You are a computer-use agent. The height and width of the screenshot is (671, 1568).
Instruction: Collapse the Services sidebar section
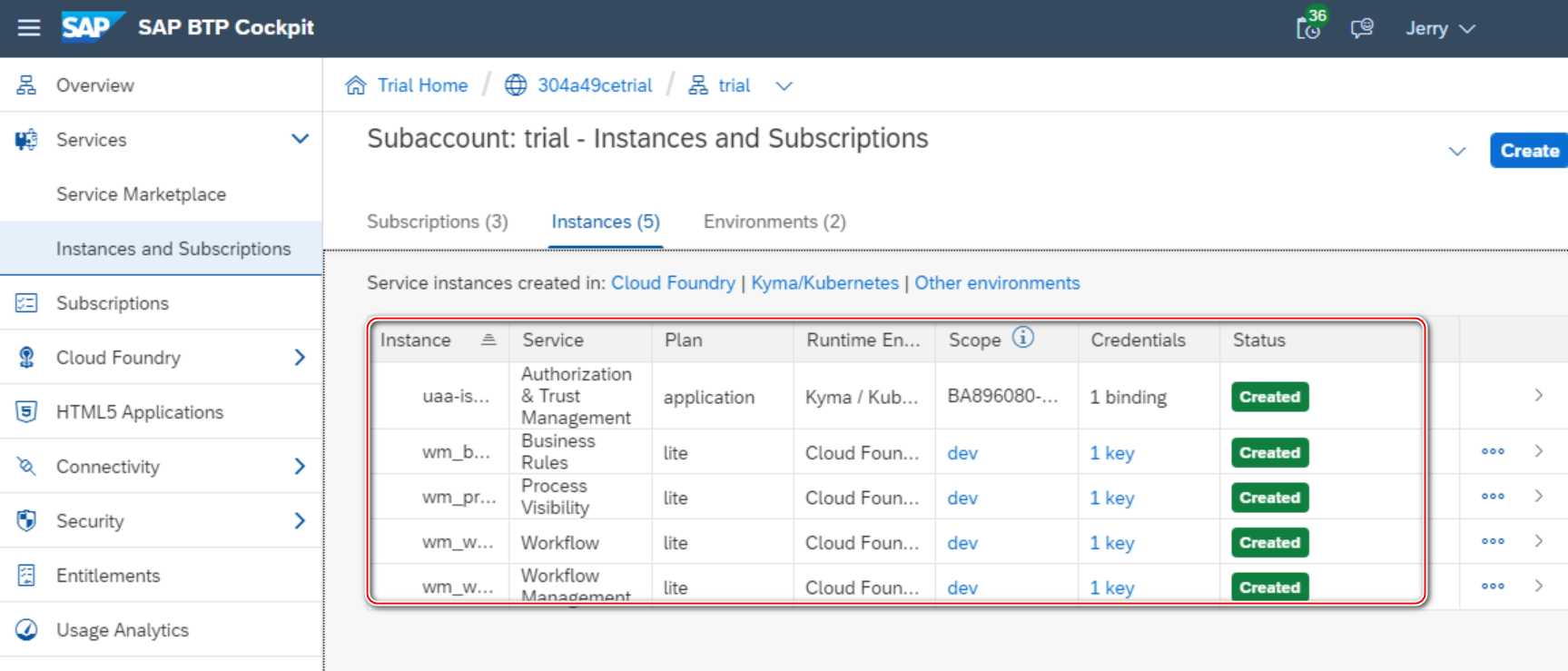coord(300,139)
